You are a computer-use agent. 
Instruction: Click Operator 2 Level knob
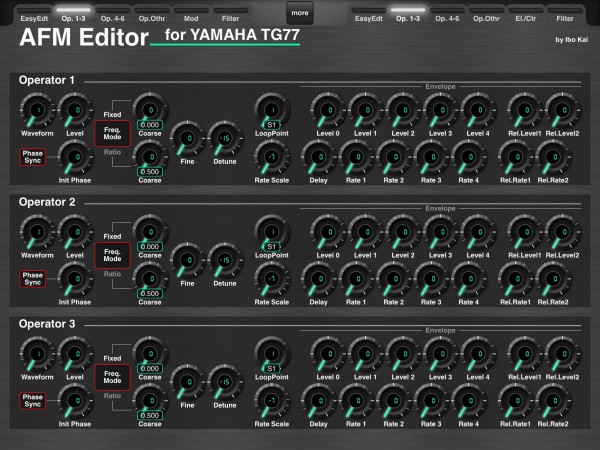75,232
